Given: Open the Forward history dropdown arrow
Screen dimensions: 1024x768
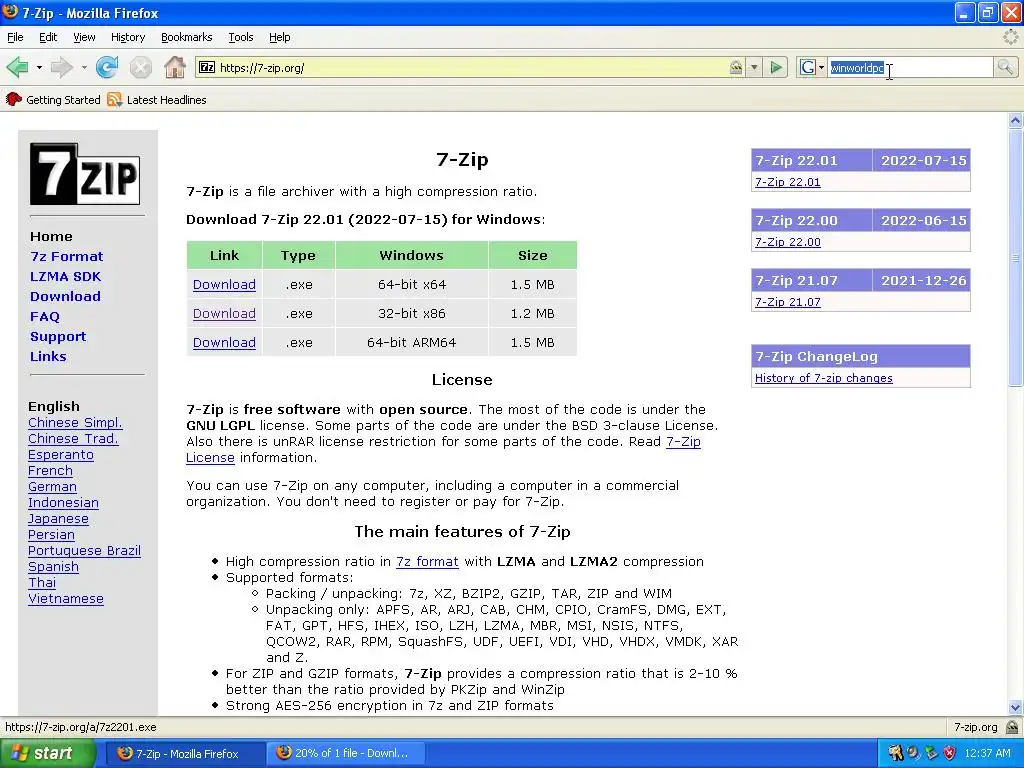Looking at the screenshot, I should [84, 67].
